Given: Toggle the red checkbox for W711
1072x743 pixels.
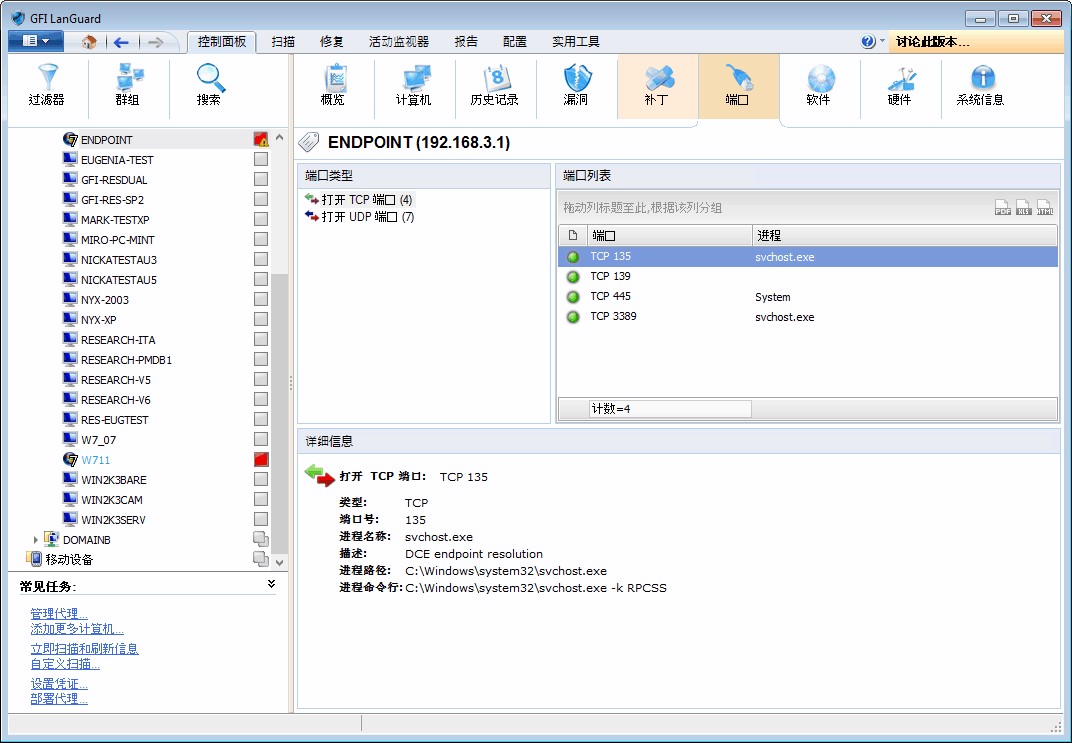Looking at the screenshot, I should coord(260,459).
